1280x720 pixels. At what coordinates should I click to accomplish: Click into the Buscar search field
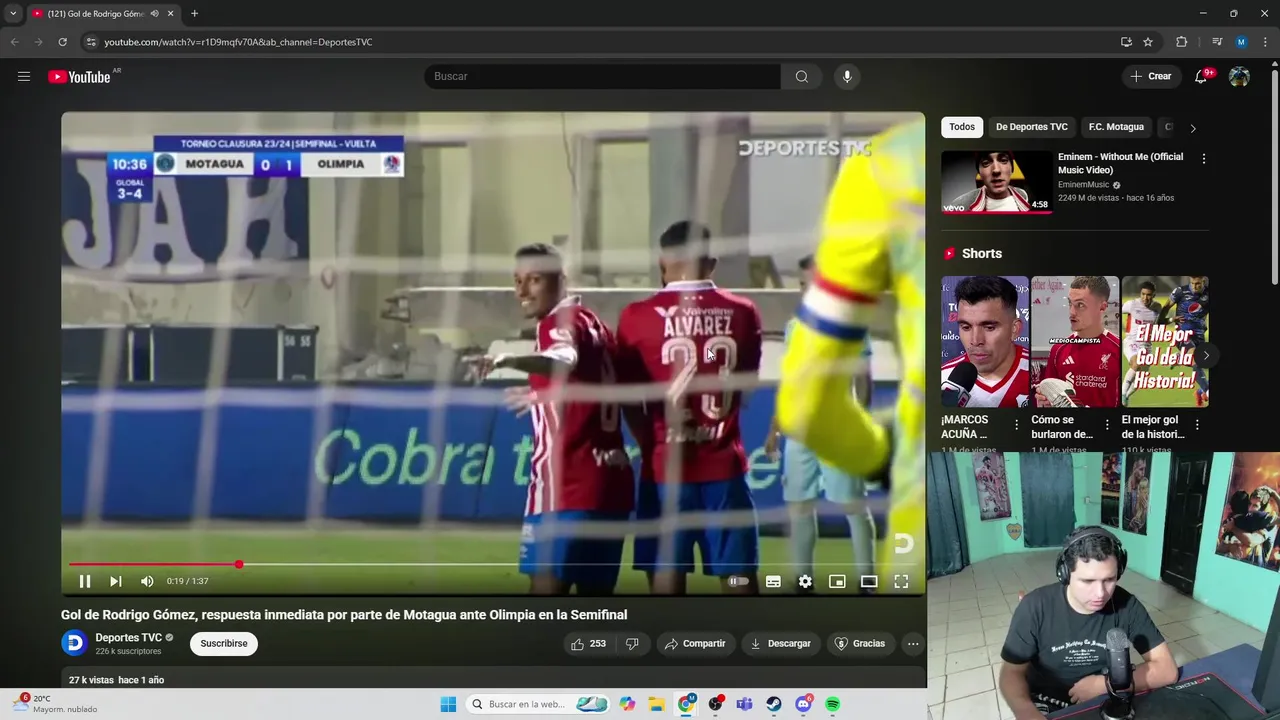pos(602,76)
